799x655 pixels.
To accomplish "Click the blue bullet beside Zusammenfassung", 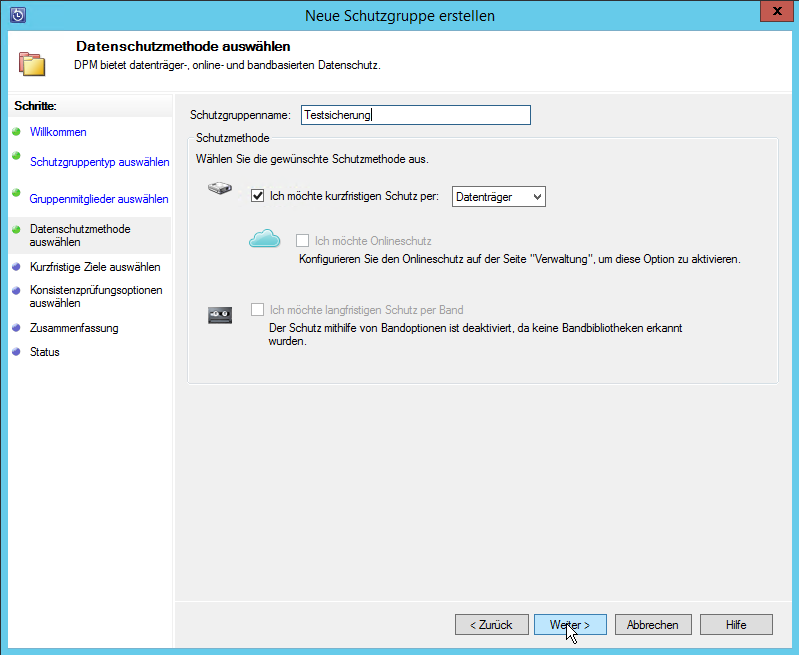I will pyautogui.click(x=16, y=327).
